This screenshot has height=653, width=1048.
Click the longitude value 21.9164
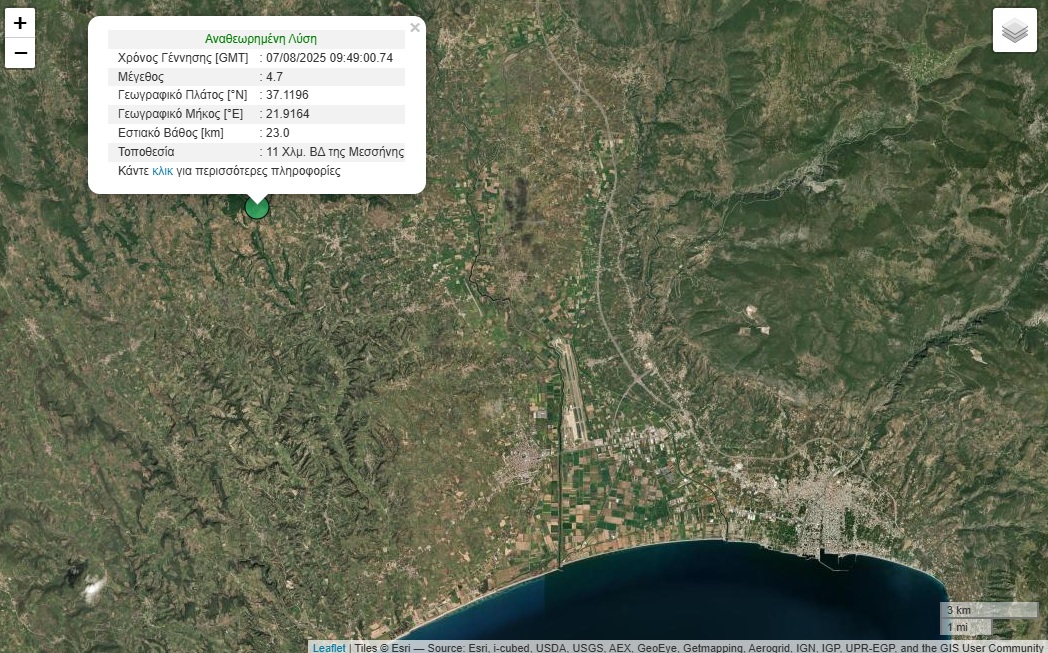click(x=287, y=114)
